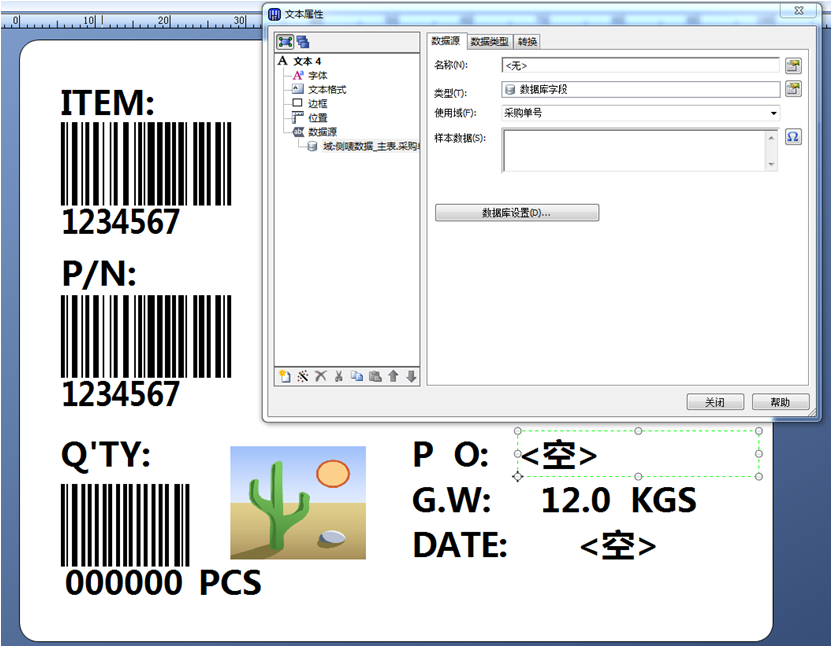832x647 pixels.
Task: Click the change type icon beside 类型
Action: pyautogui.click(x=793, y=90)
